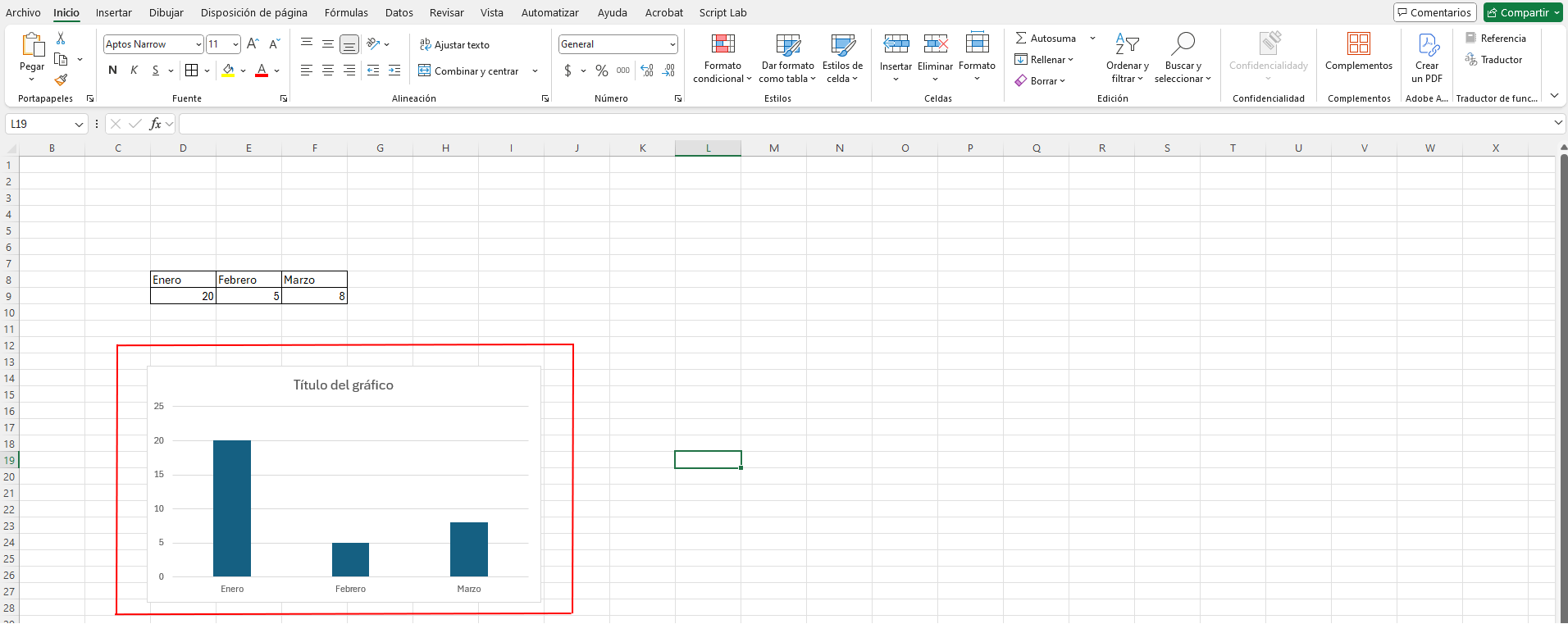This screenshot has height=624, width=1568.
Task: Expand the General number format dropdown
Action: (x=672, y=44)
